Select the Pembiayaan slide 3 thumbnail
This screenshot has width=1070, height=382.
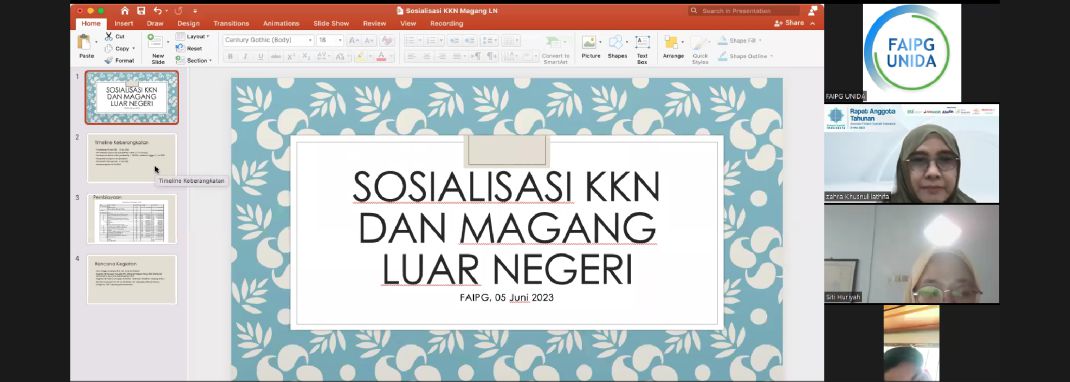(x=132, y=218)
